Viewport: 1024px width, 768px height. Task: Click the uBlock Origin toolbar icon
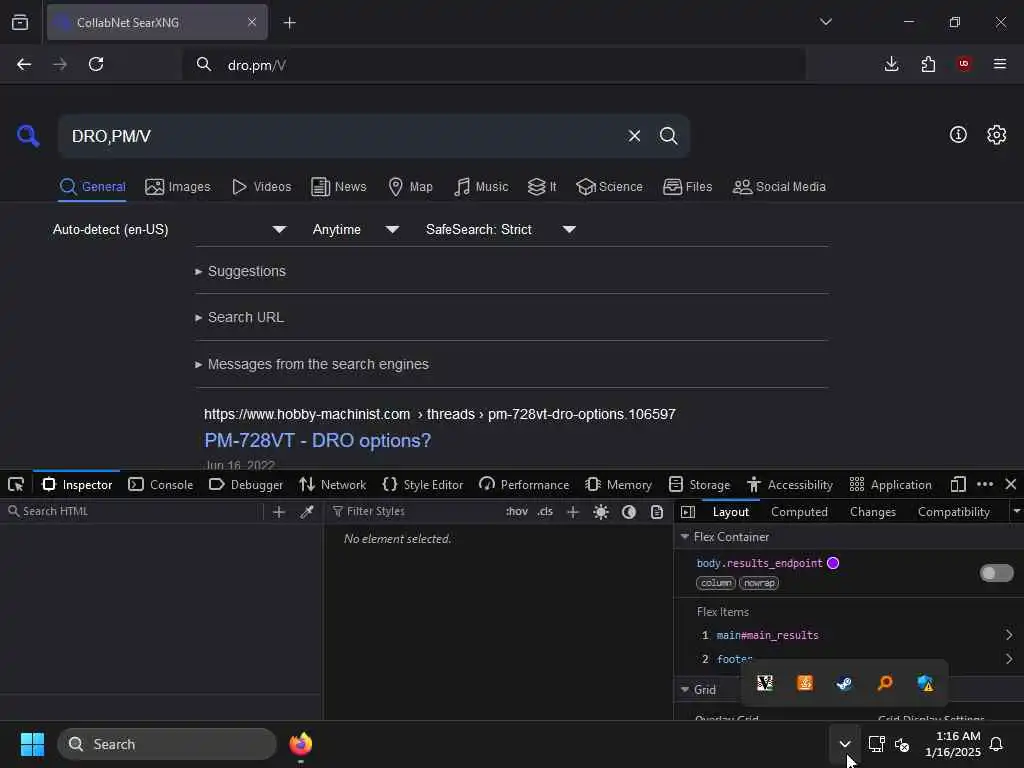[x=964, y=64]
